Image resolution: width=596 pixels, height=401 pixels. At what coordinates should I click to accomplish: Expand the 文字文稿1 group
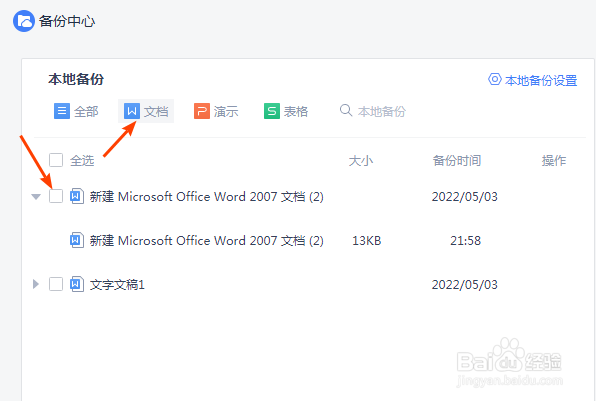tap(36, 284)
